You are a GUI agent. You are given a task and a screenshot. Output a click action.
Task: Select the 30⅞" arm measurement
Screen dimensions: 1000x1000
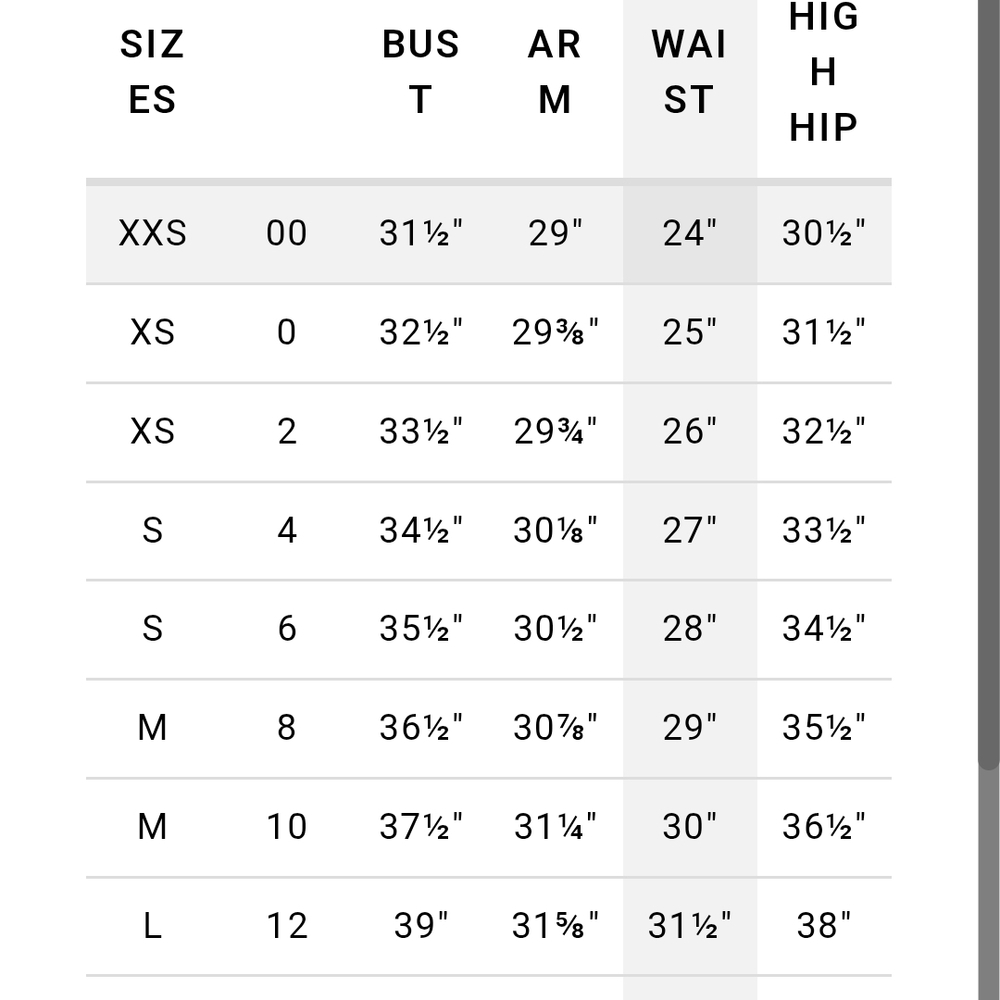tap(555, 728)
